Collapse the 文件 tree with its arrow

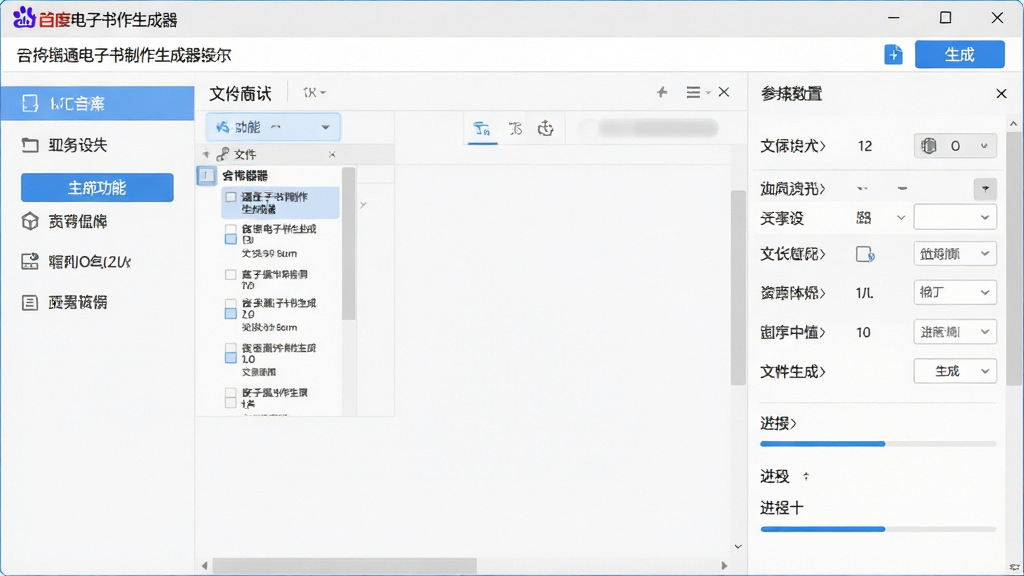coord(206,155)
